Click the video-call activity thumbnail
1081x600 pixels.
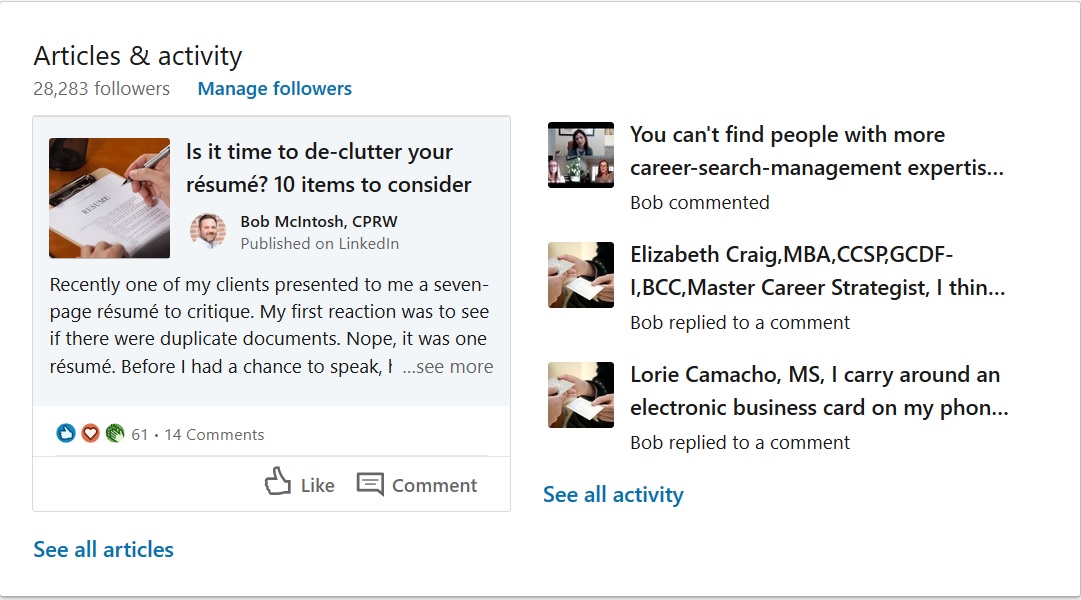coord(580,154)
